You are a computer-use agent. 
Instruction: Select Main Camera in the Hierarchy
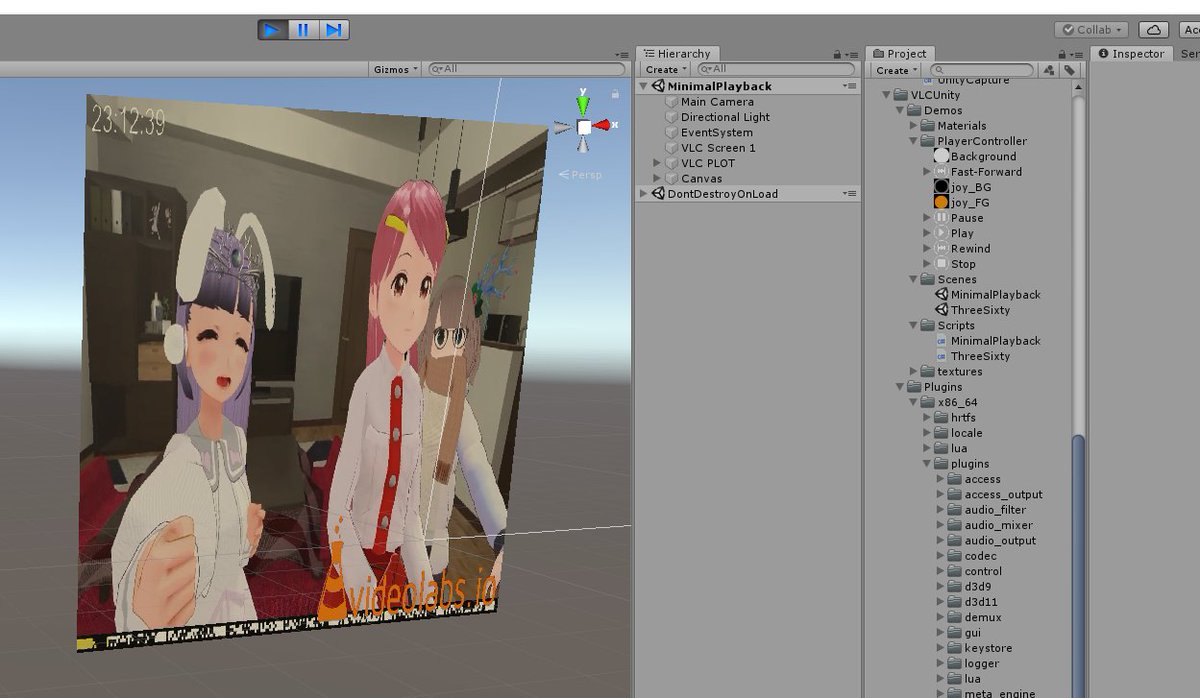pyautogui.click(x=717, y=102)
